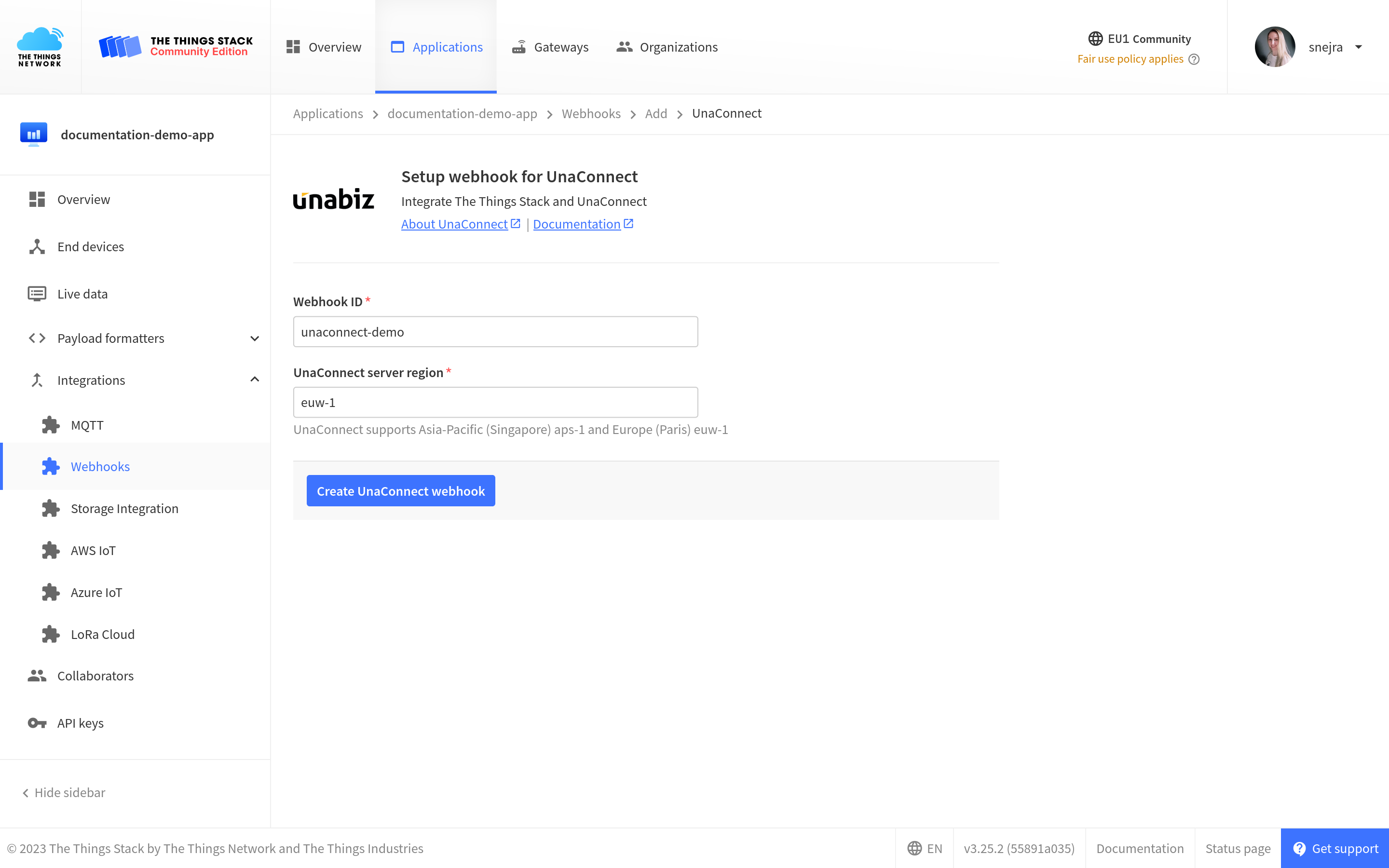Open the Live data view
Screen dimensions: 1389x868
coord(82,293)
